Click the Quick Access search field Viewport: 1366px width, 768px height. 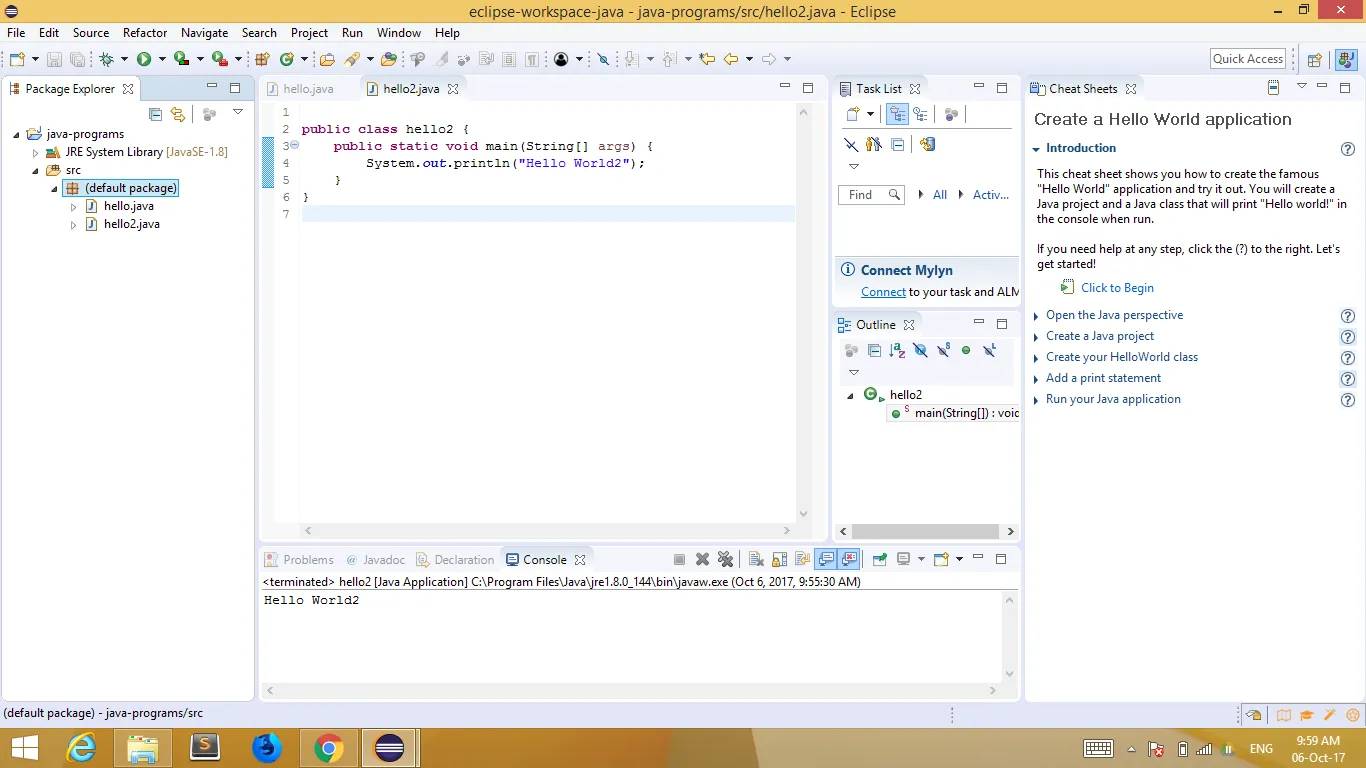(1247, 59)
